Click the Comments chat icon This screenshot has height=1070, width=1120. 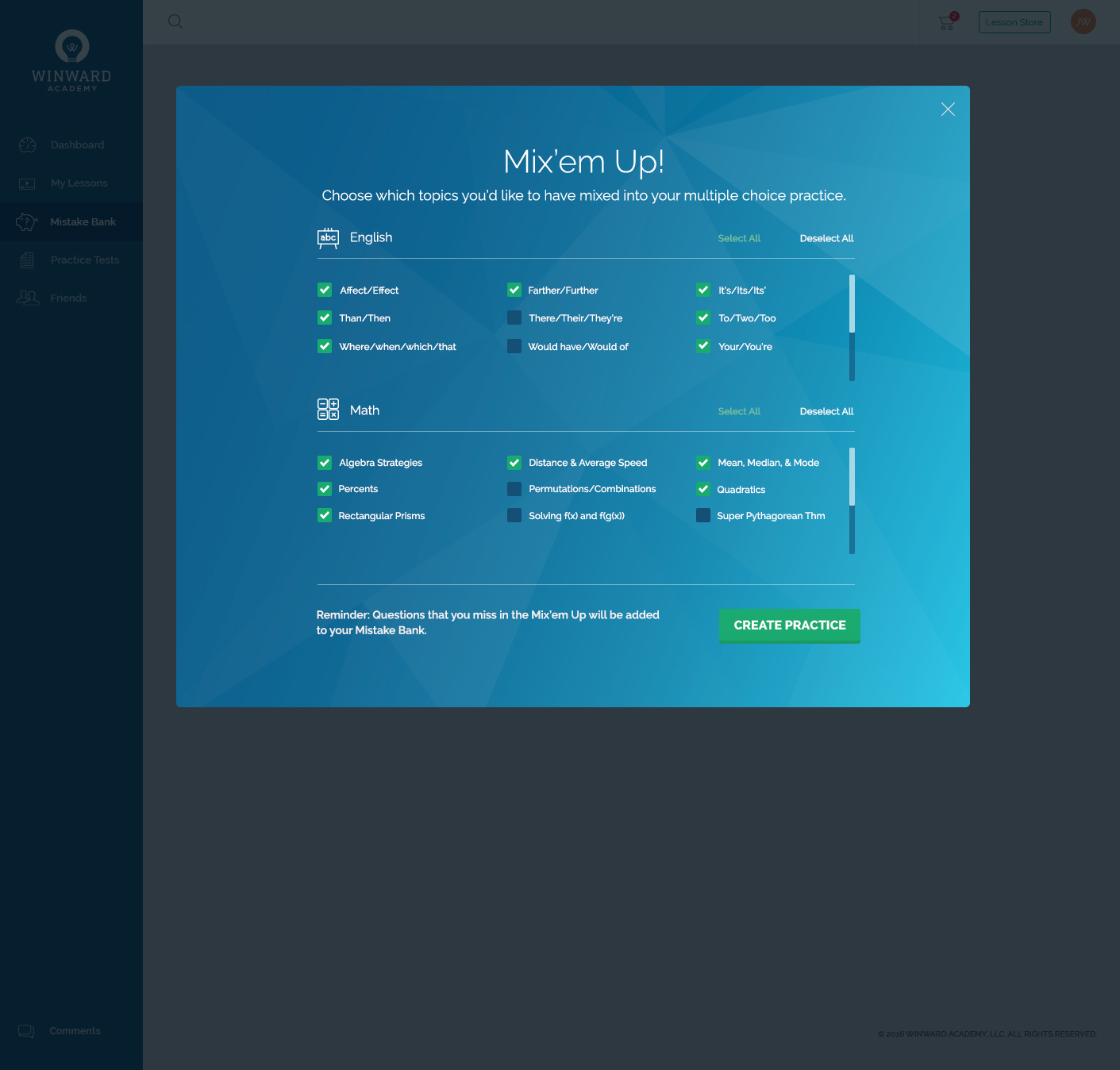coord(26,1031)
